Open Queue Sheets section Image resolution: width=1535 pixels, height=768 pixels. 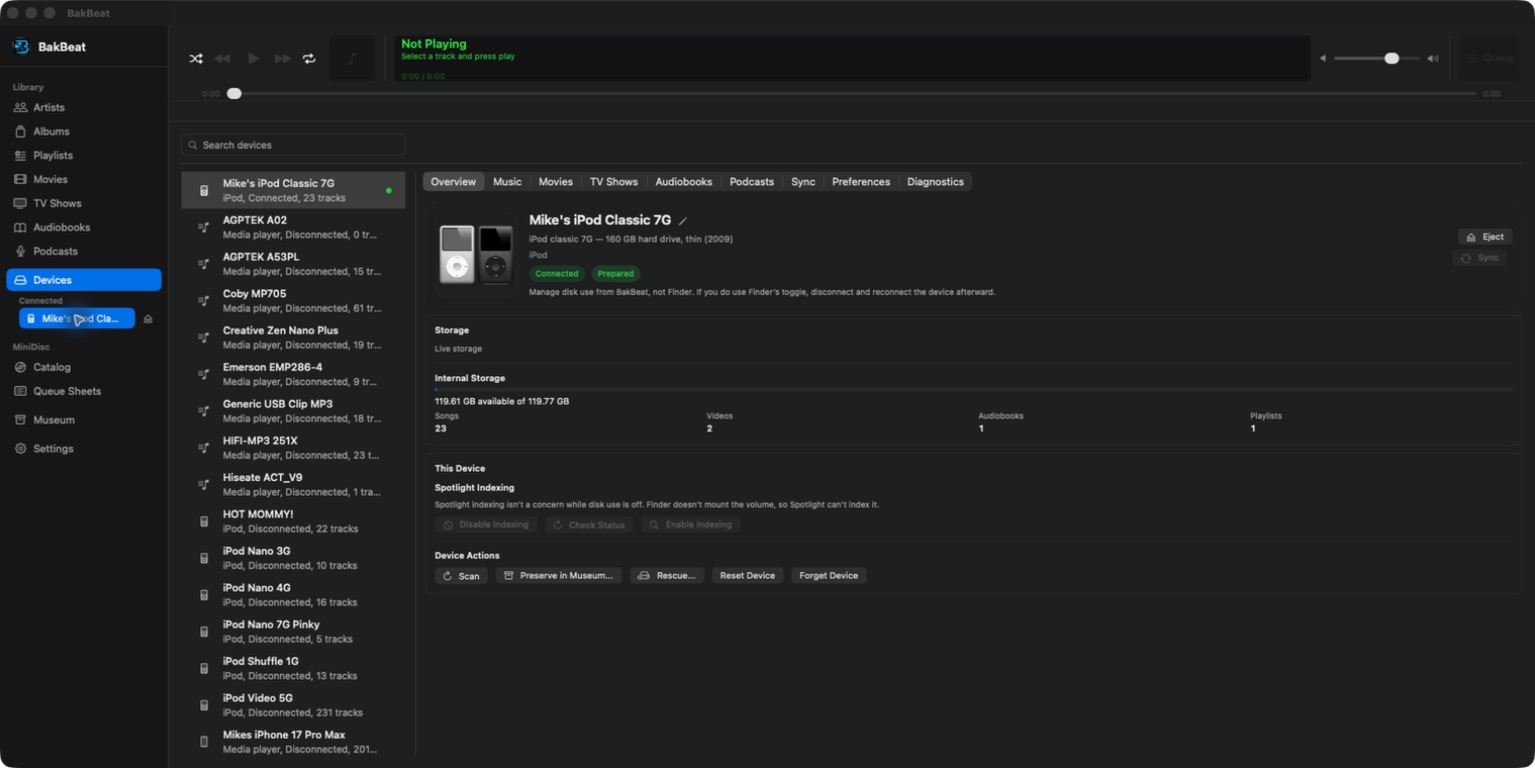tap(83, 391)
